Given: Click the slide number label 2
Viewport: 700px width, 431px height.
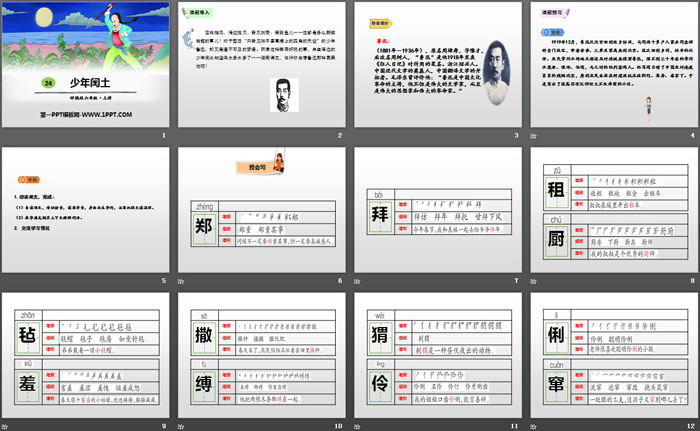Looking at the screenshot, I should point(340,135).
